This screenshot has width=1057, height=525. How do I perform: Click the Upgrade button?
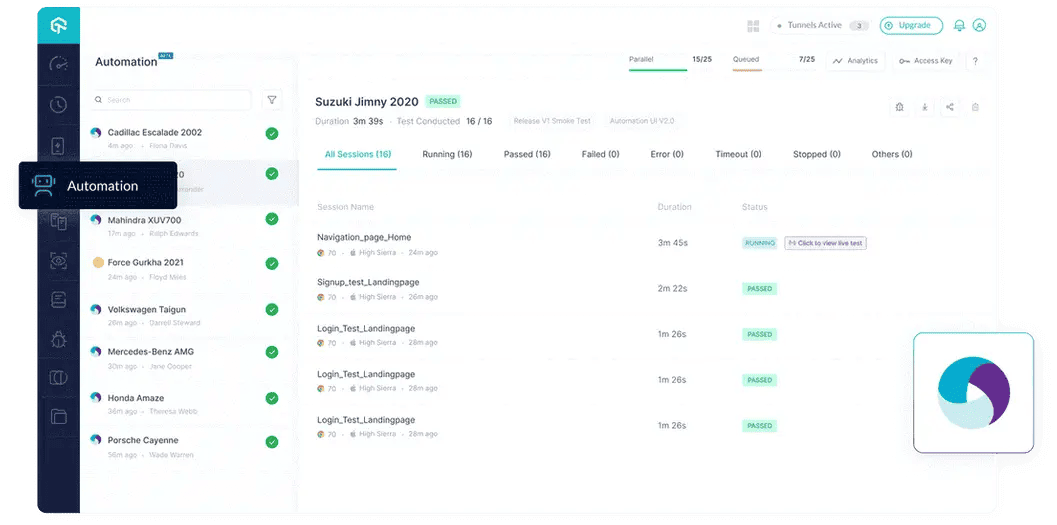(x=910, y=26)
